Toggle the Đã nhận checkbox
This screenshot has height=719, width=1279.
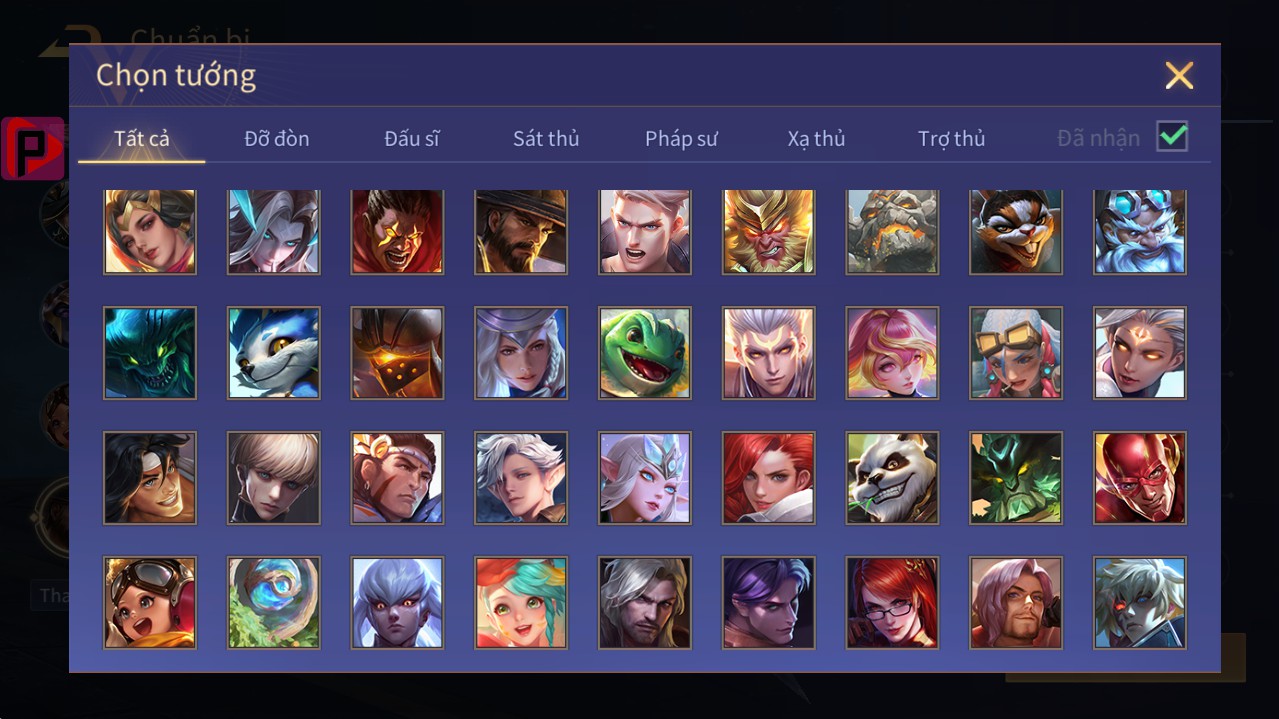pos(1172,137)
